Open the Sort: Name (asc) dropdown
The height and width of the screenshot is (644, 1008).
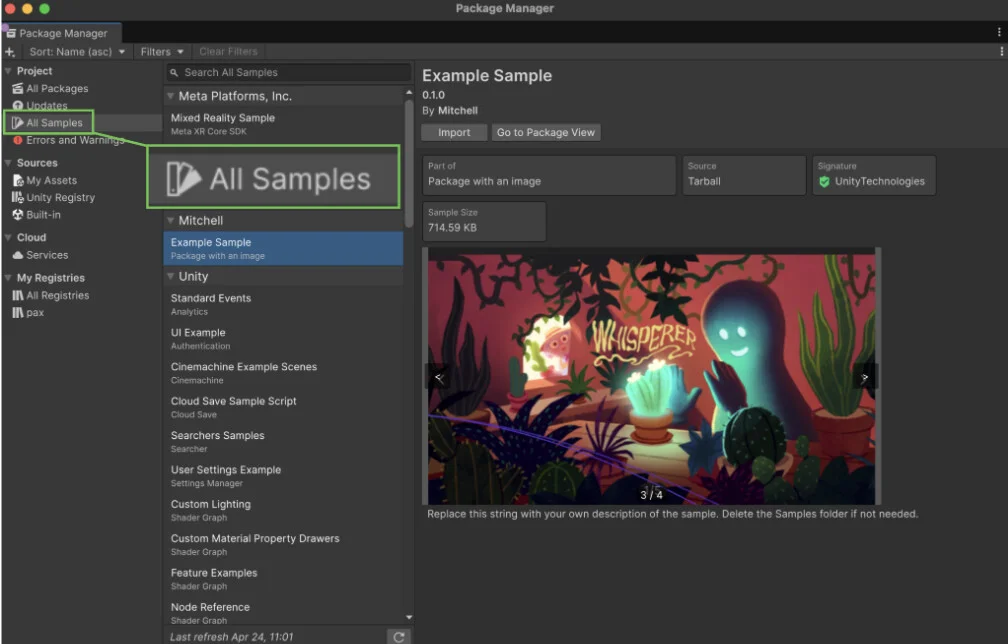(x=77, y=51)
